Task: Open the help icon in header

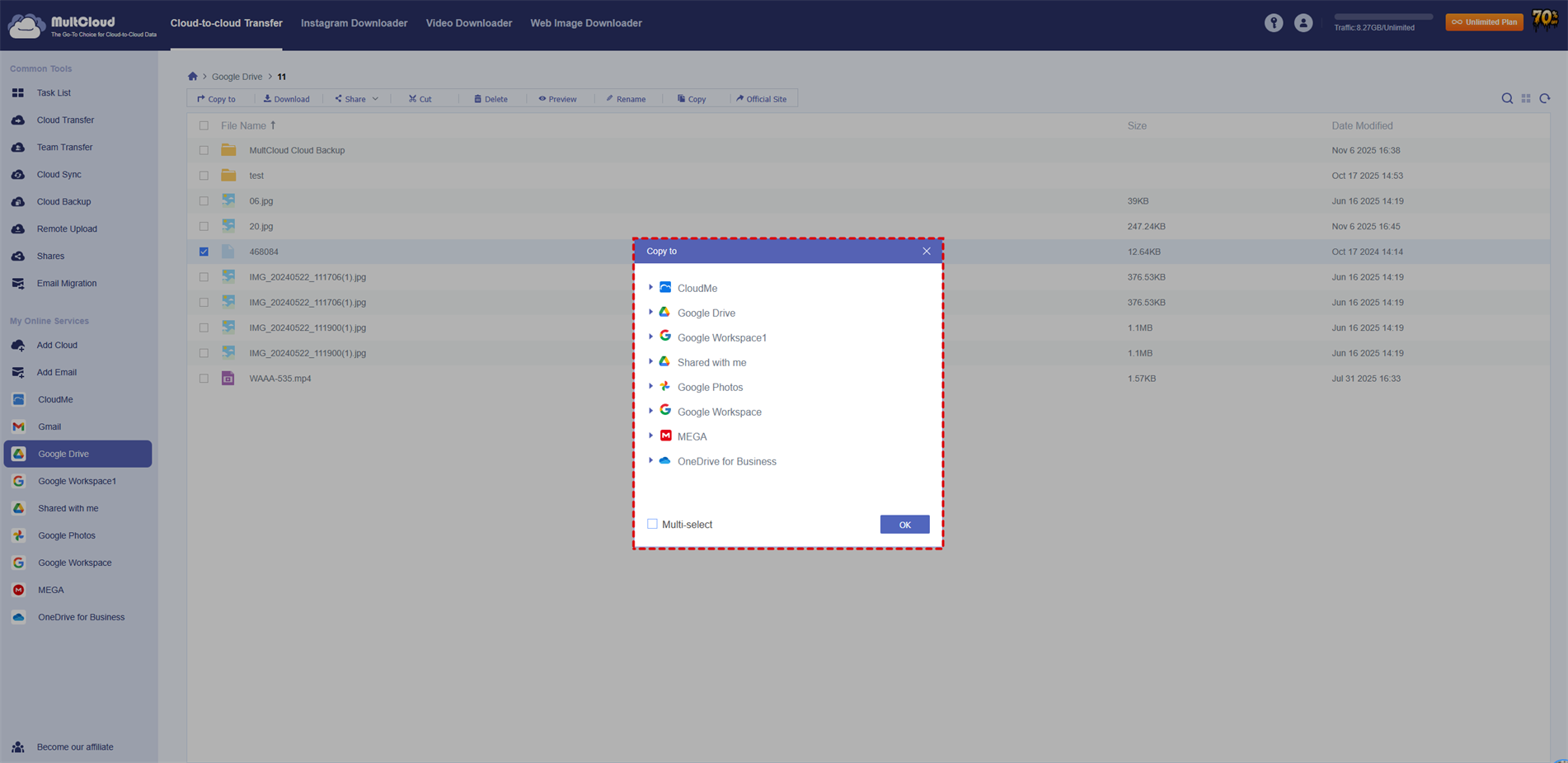Action: pos(1274,23)
